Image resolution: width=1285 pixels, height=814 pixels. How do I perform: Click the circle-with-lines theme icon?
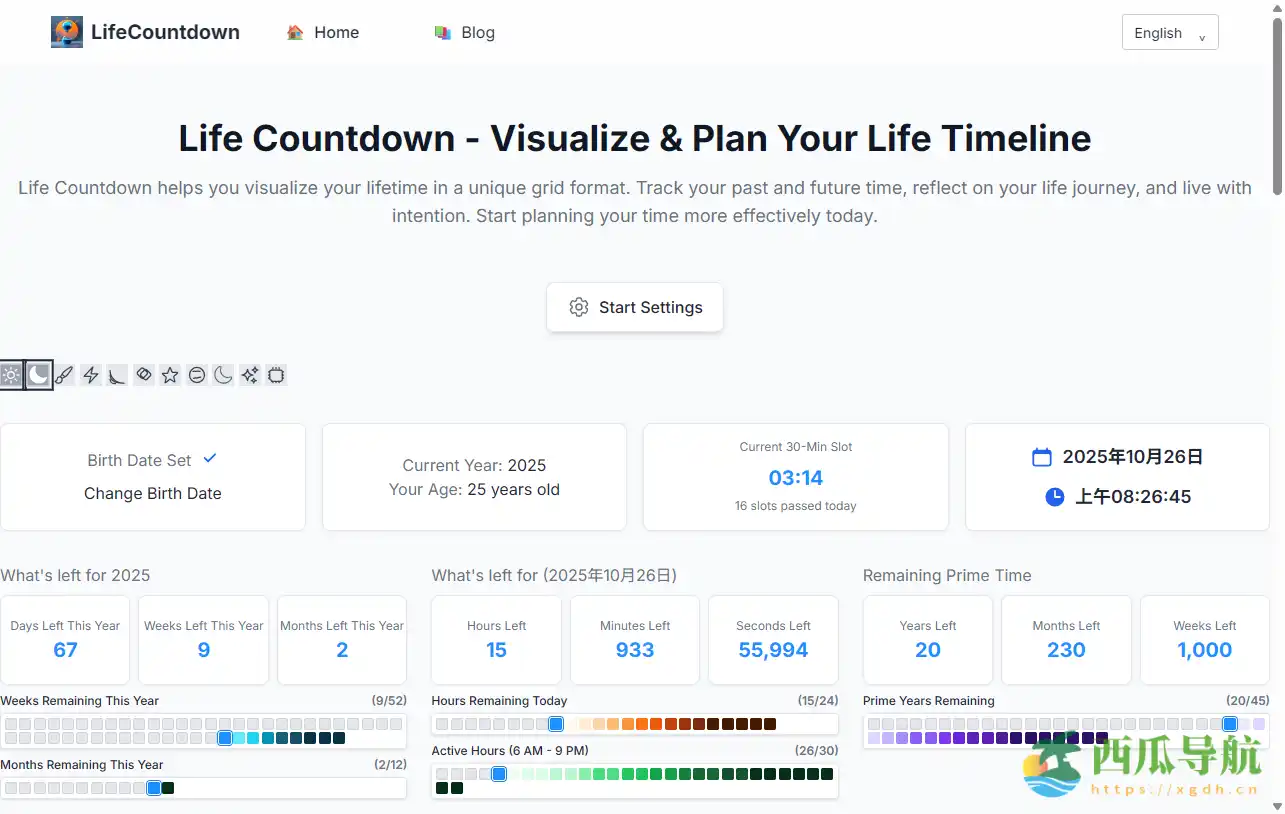click(197, 375)
